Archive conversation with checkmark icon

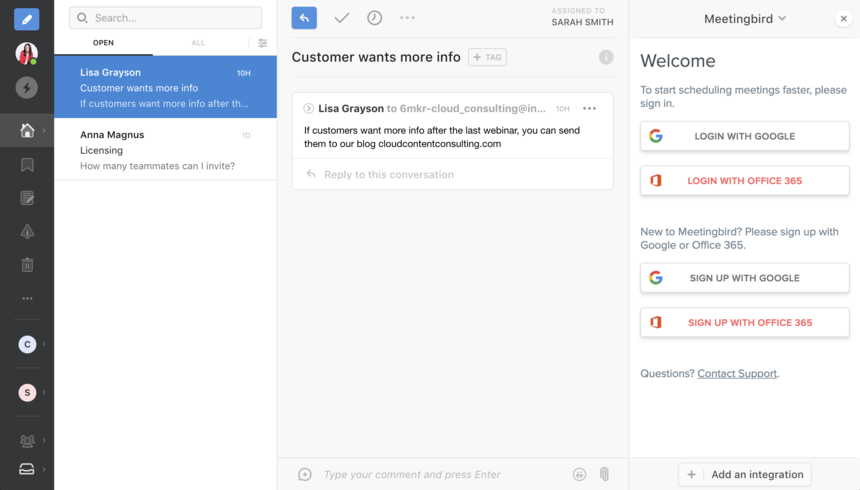(x=342, y=18)
